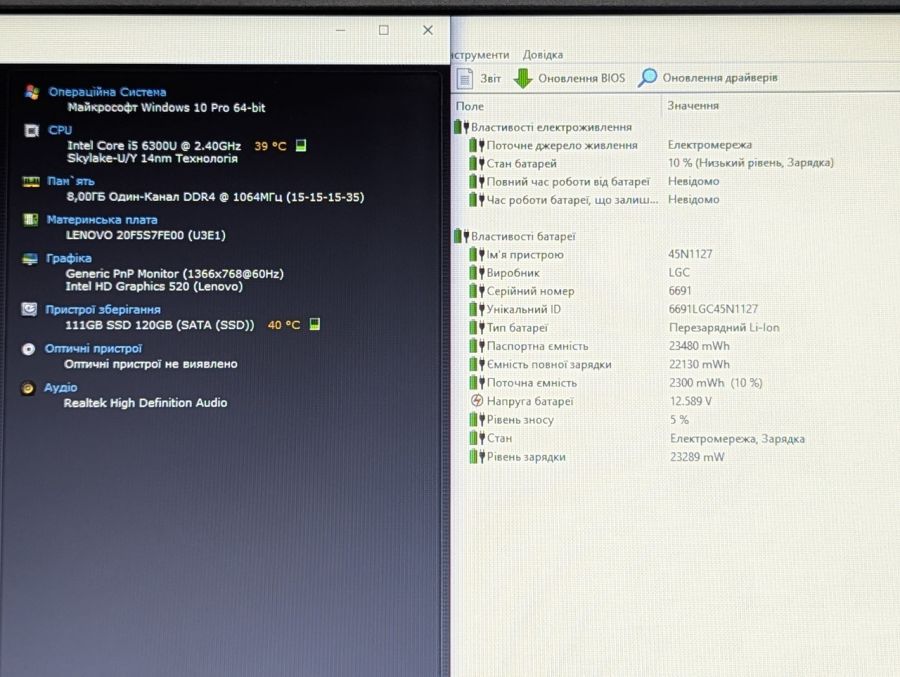Click the Материнська плата motherboard icon
Image resolution: width=900 pixels, height=677 pixels.
tap(30, 219)
